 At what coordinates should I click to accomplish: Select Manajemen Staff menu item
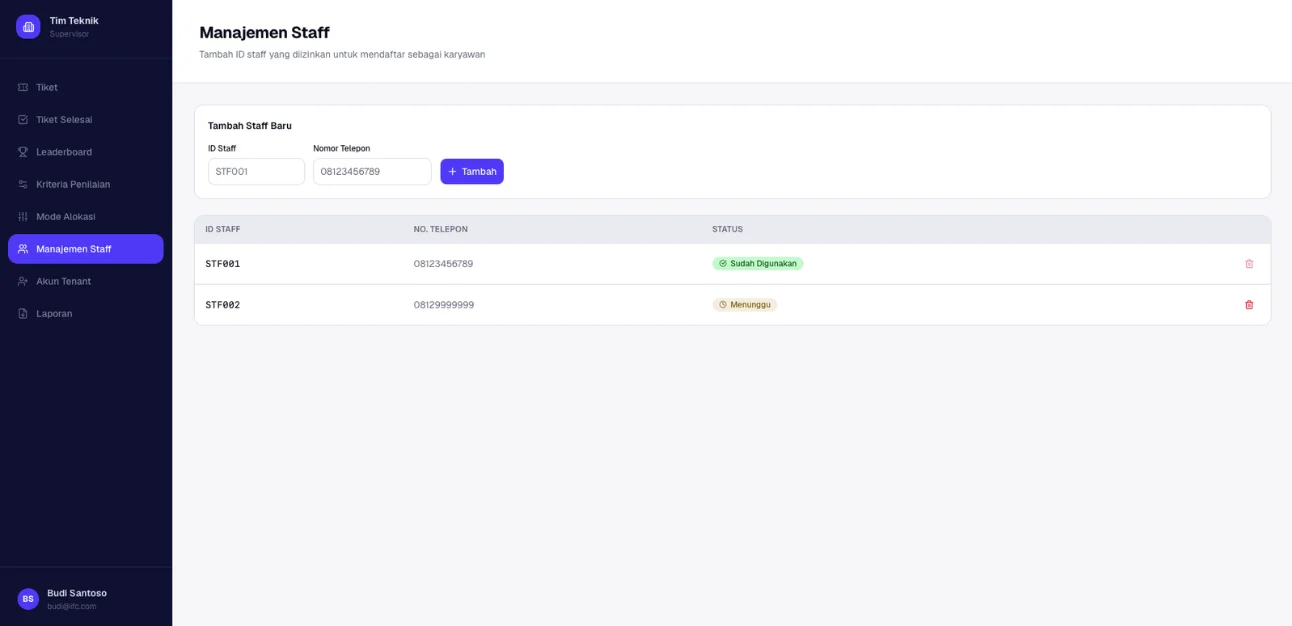pyautogui.click(x=85, y=249)
